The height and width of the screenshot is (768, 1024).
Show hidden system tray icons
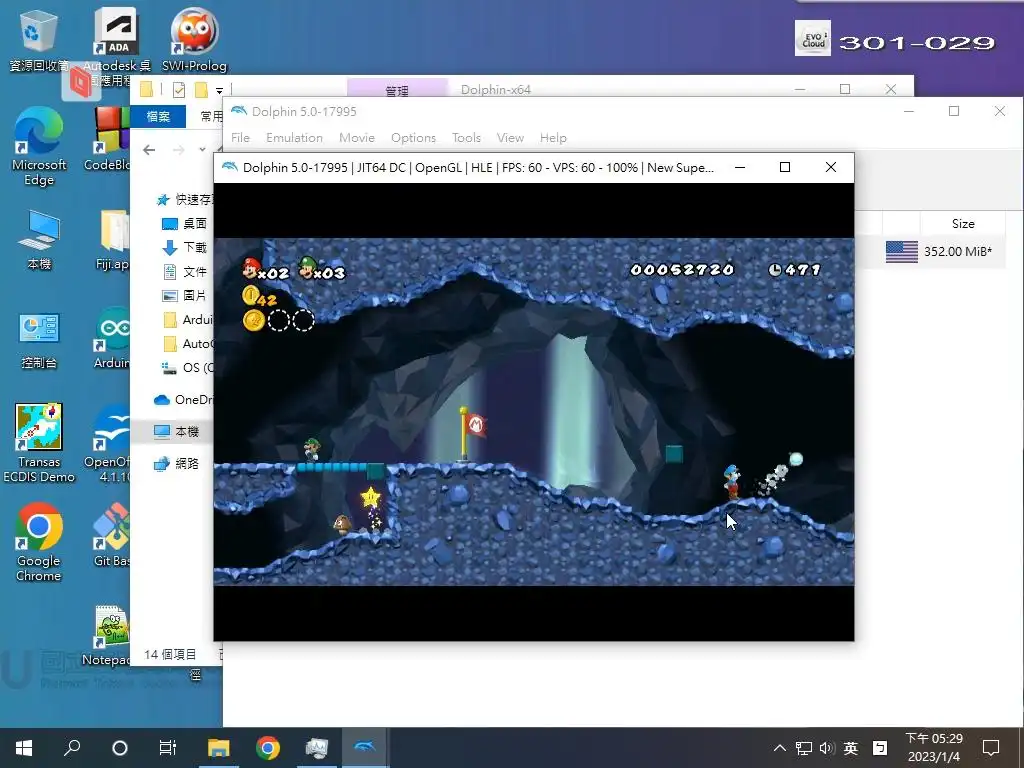point(780,748)
